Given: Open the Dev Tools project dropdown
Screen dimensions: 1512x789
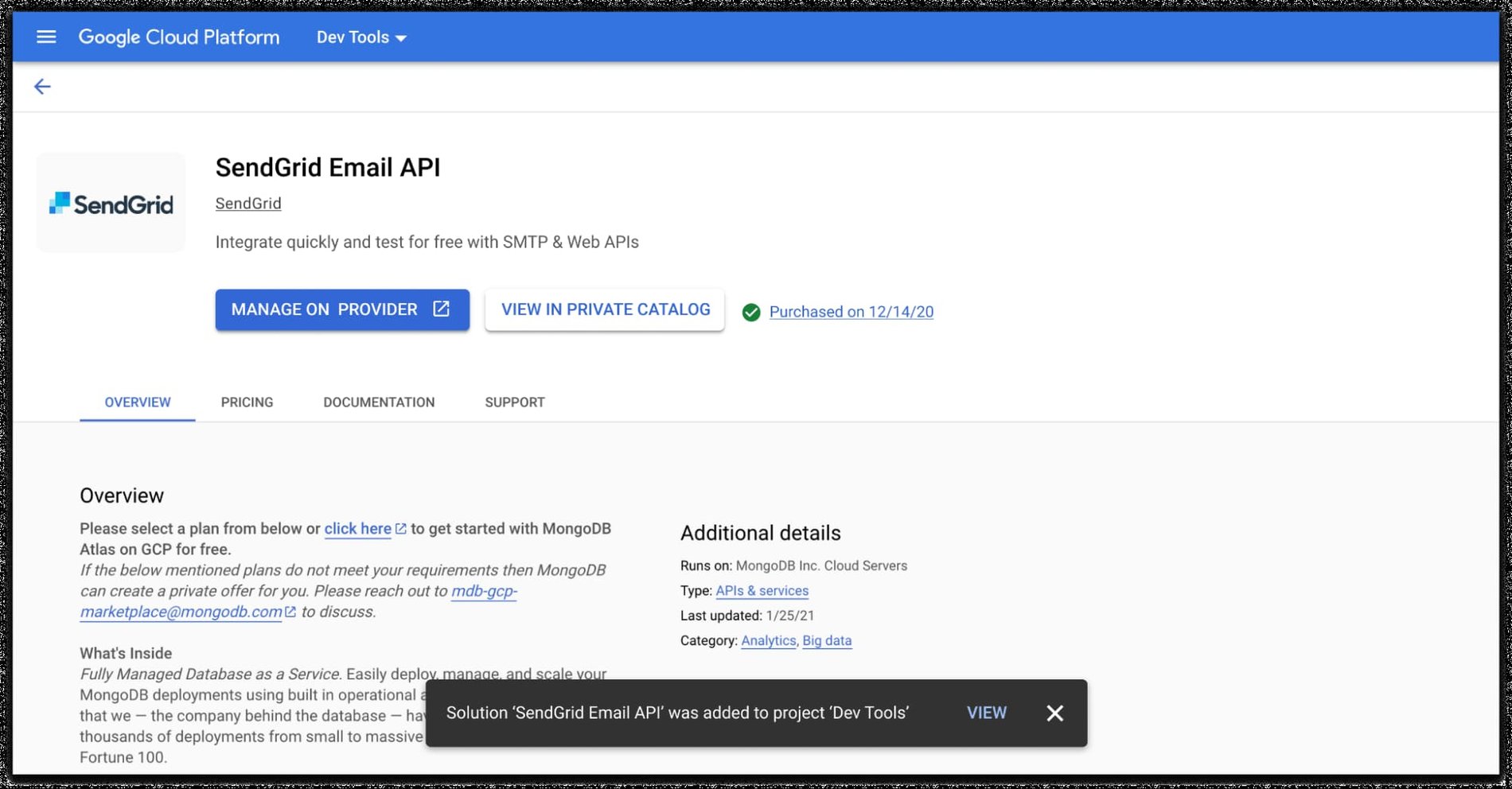Looking at the screenshot, I should 361,37.
